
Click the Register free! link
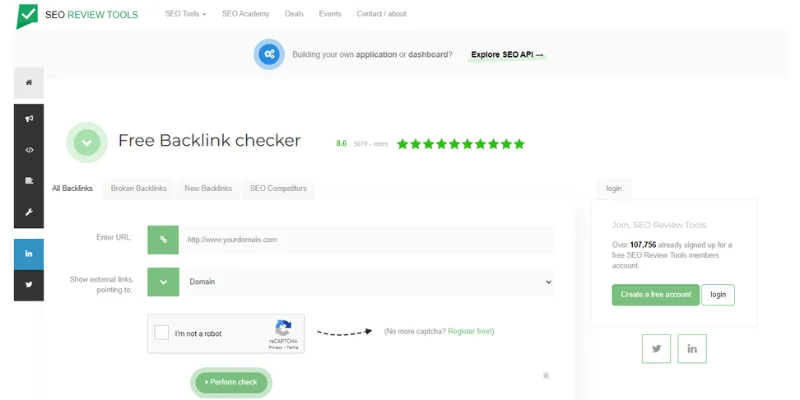click(470, 332)
